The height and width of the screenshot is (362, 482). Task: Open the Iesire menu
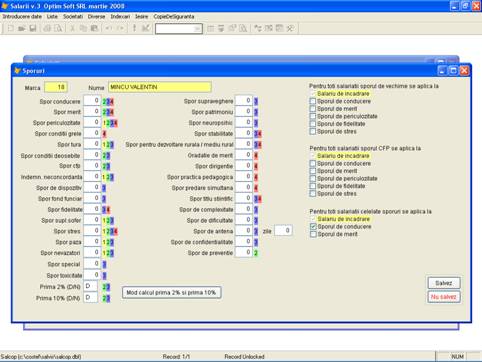141,16
